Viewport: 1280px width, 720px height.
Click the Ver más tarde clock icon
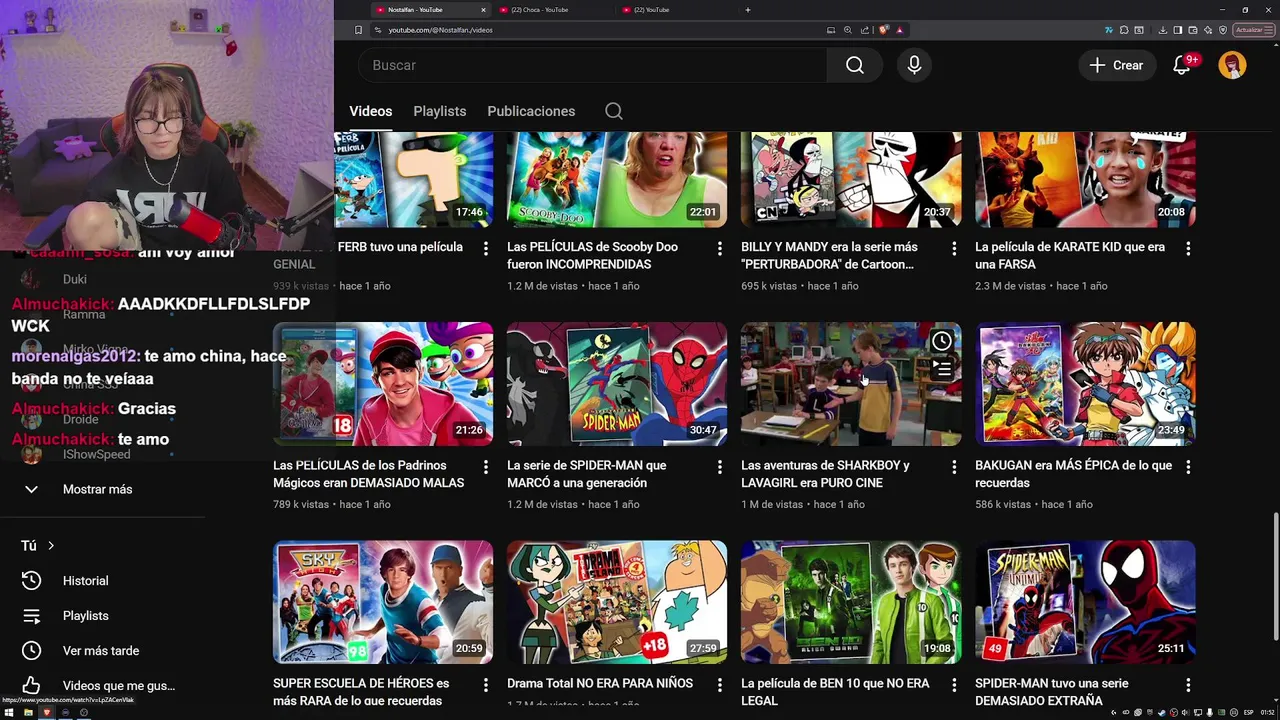coord(31,651)
